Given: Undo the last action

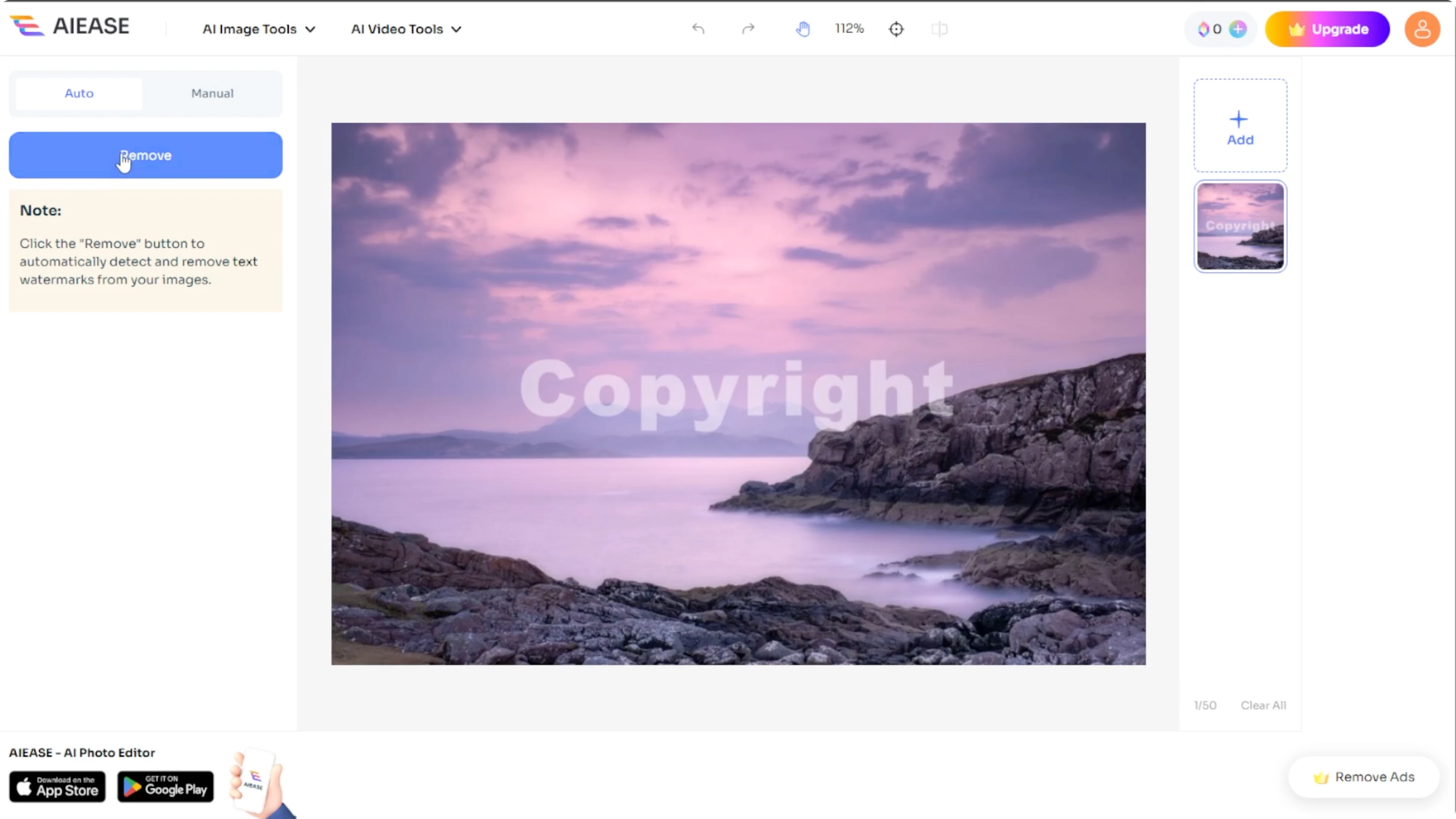Looking at the screenshot, I should pos(699,29).
